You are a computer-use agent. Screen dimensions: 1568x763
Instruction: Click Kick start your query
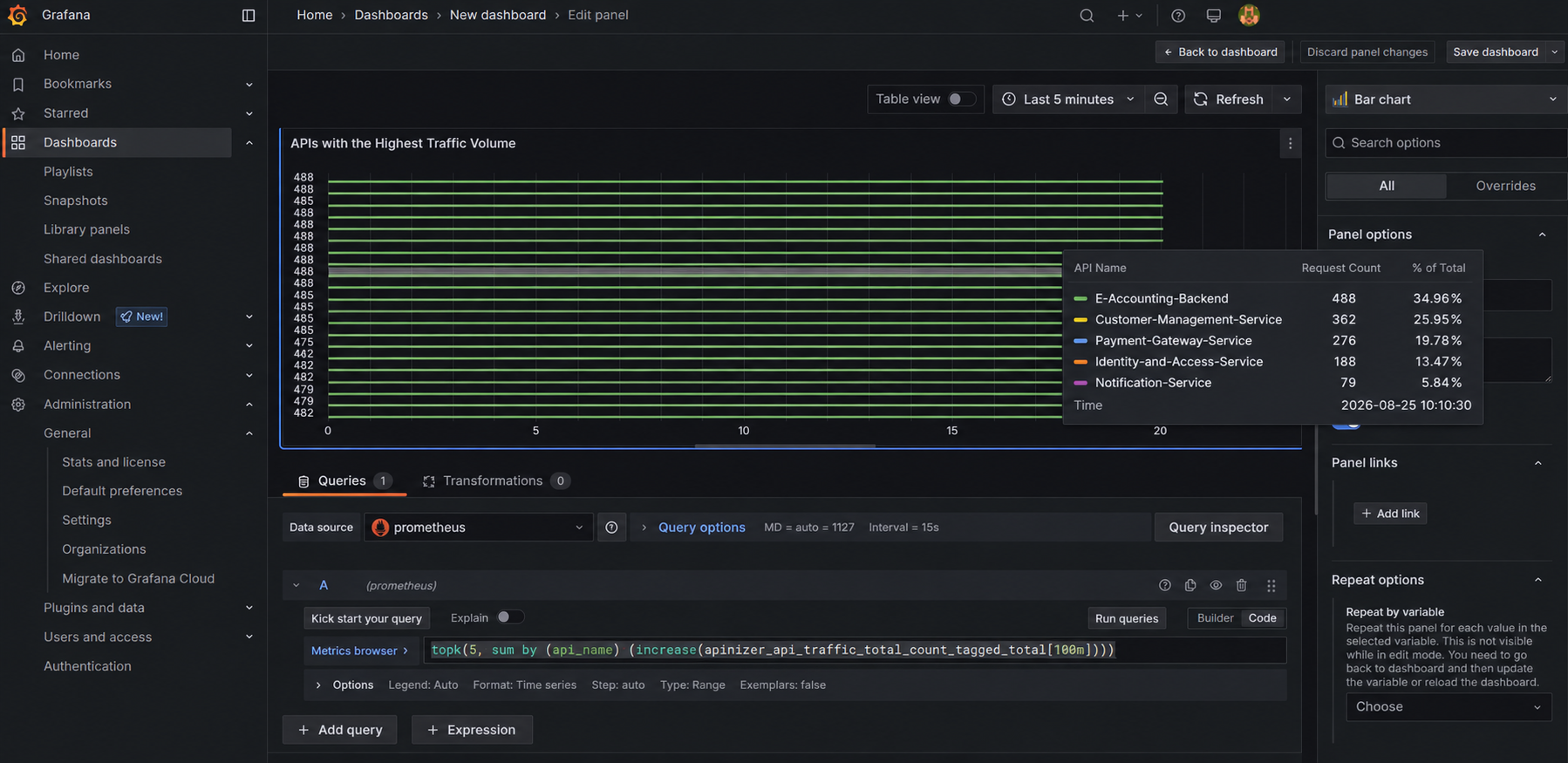pyautogui.click(x=366, y=618)
